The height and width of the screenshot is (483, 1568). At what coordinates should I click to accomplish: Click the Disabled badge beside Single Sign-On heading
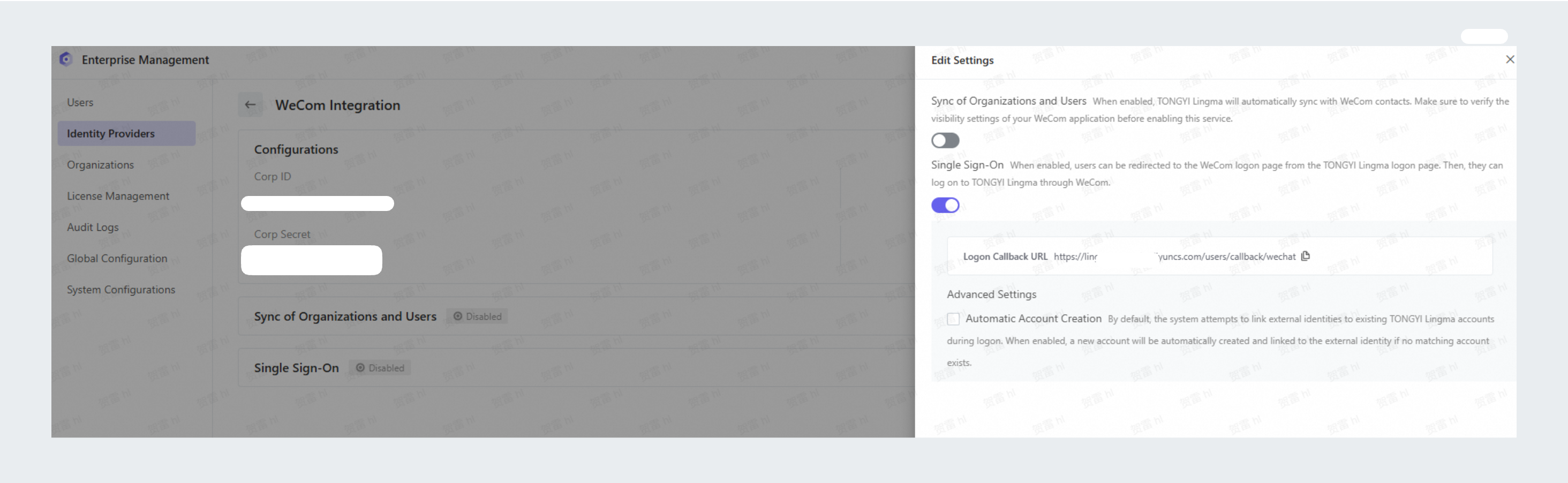tap(380, 367)
